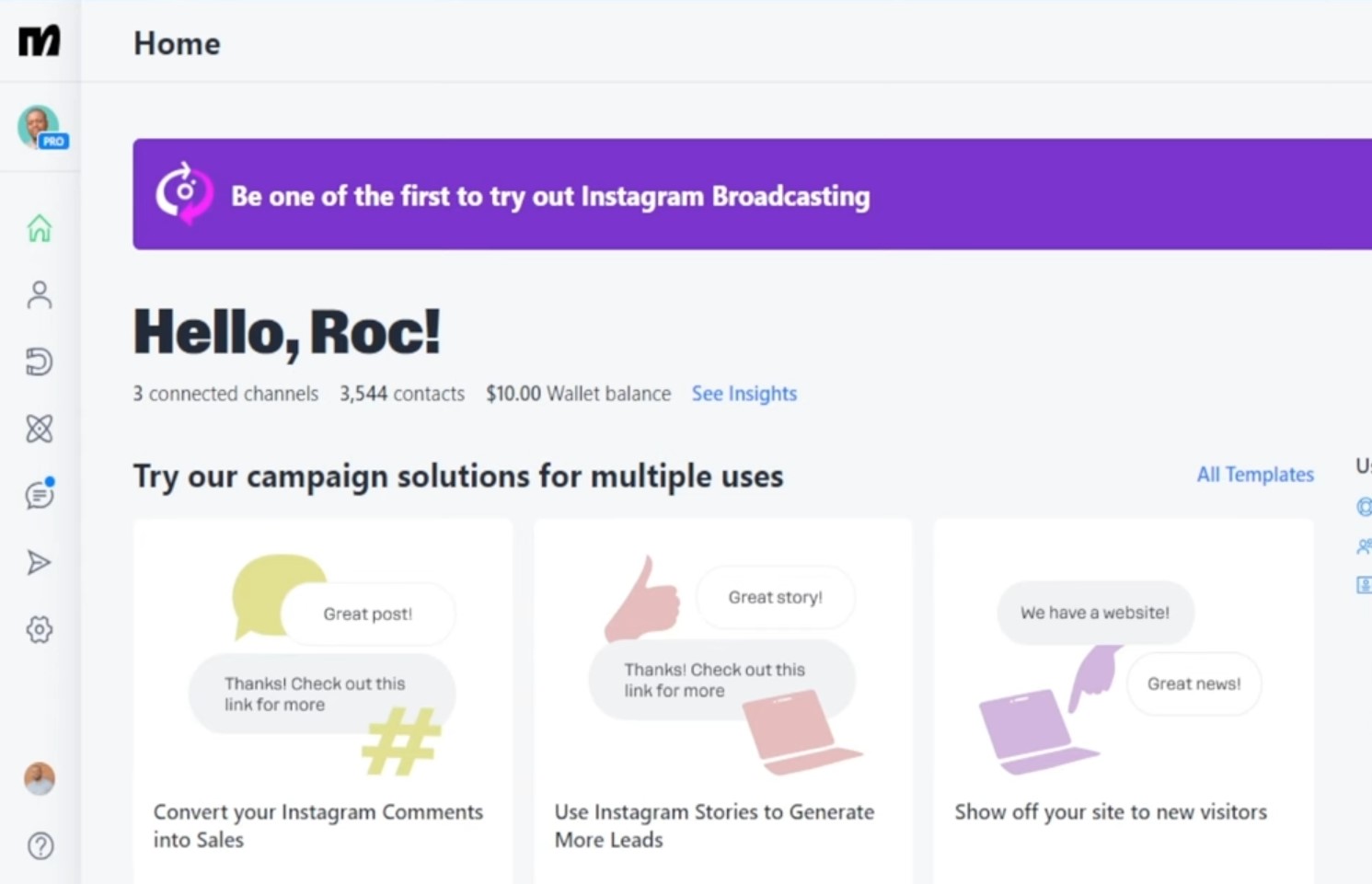
Task: Open the Broadcasting paper plane icon
Action: 40,562
